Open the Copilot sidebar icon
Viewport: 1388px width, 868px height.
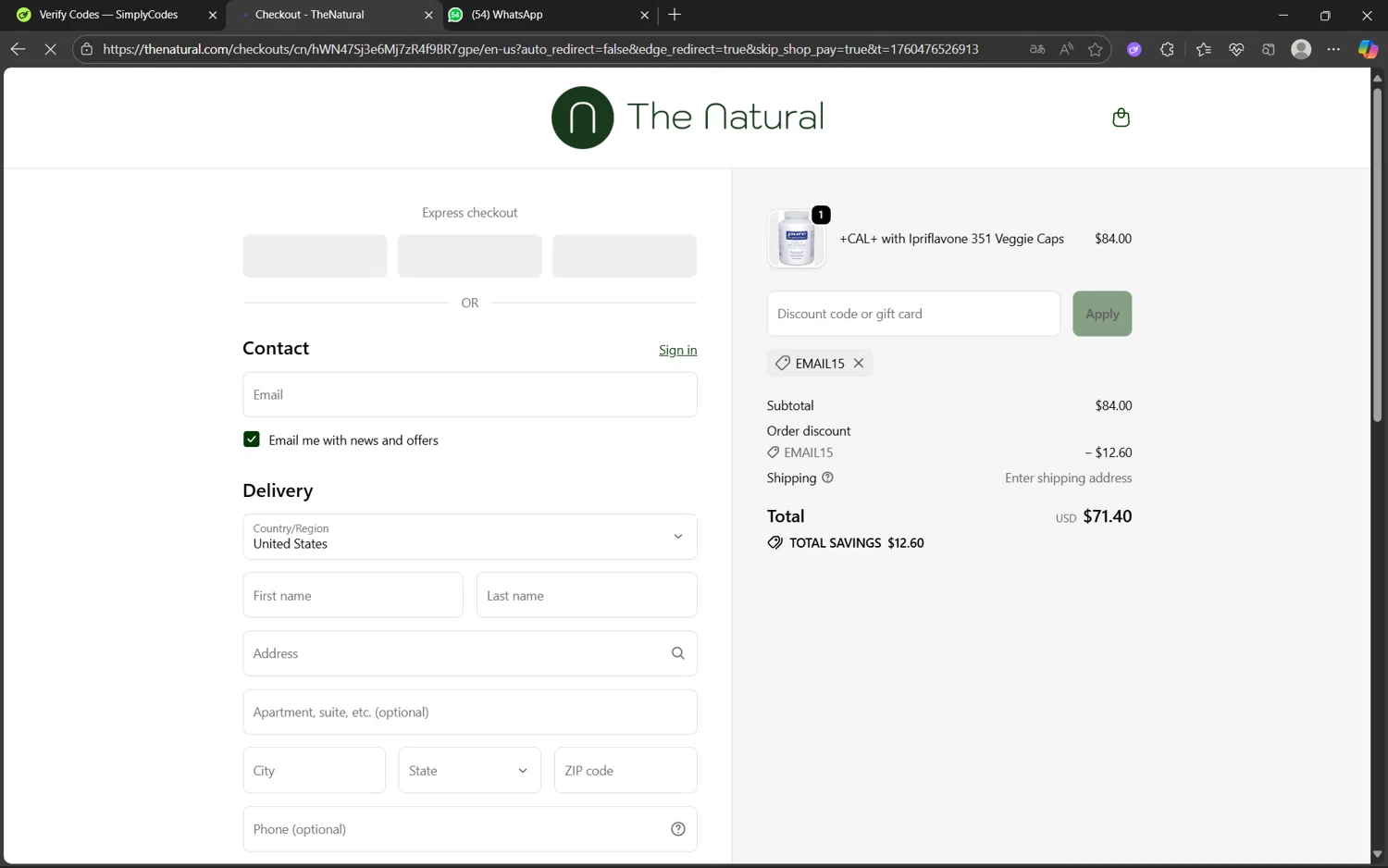(x=1368, y=49)
